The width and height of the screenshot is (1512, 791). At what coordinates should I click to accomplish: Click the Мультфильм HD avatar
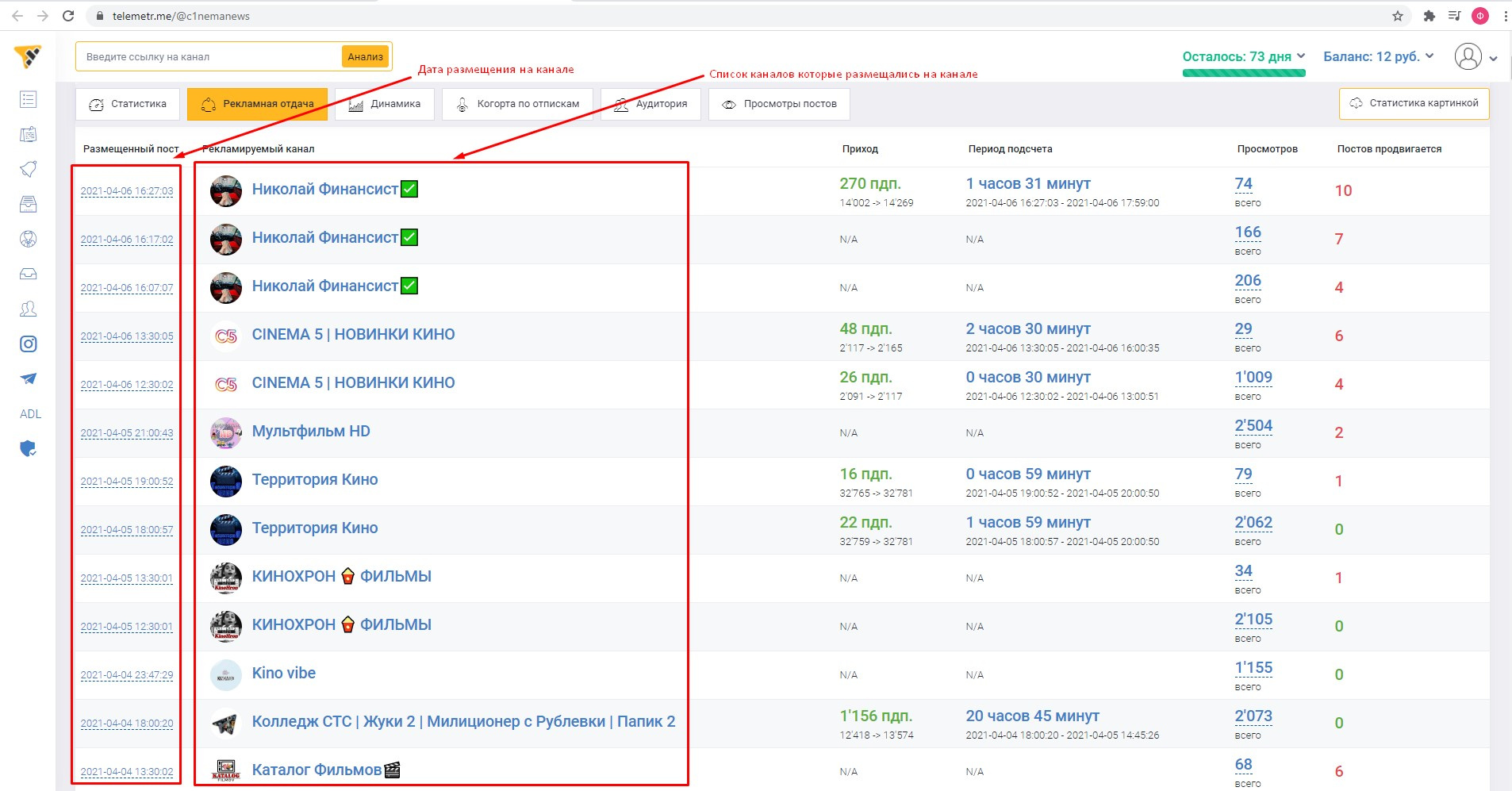[226, 433]
